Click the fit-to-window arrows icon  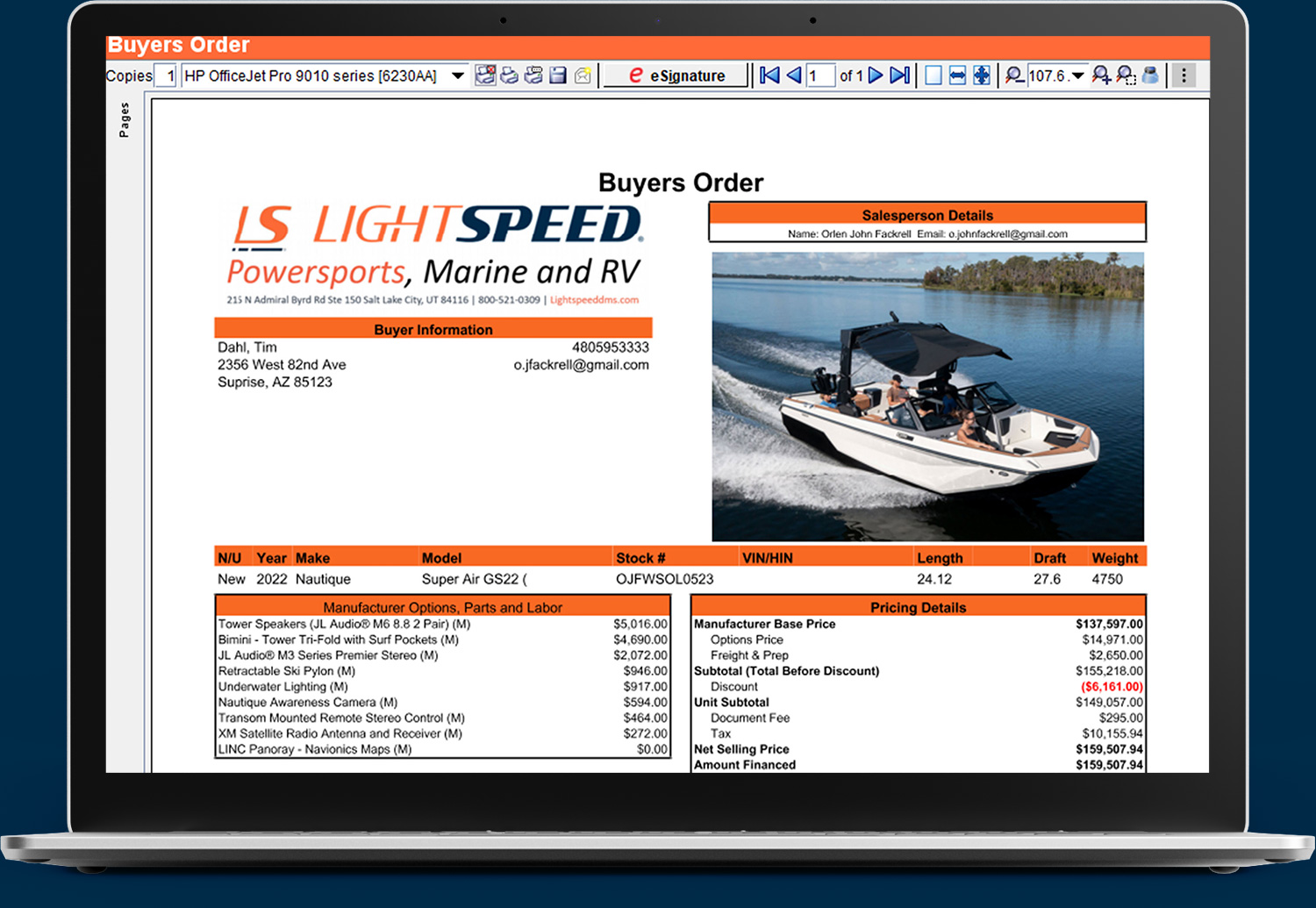coord(982,75)
